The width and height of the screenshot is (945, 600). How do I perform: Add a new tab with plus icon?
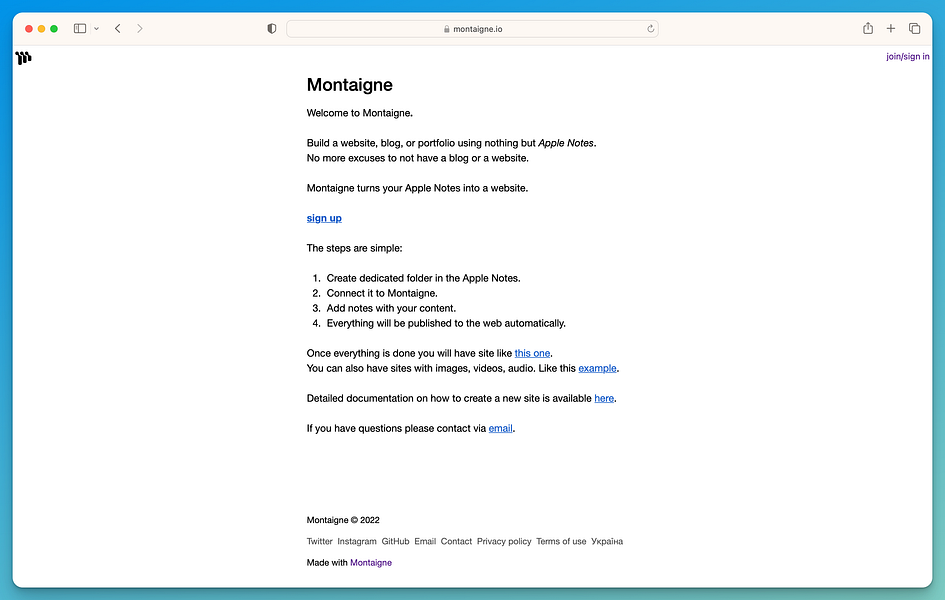(891, 28)
